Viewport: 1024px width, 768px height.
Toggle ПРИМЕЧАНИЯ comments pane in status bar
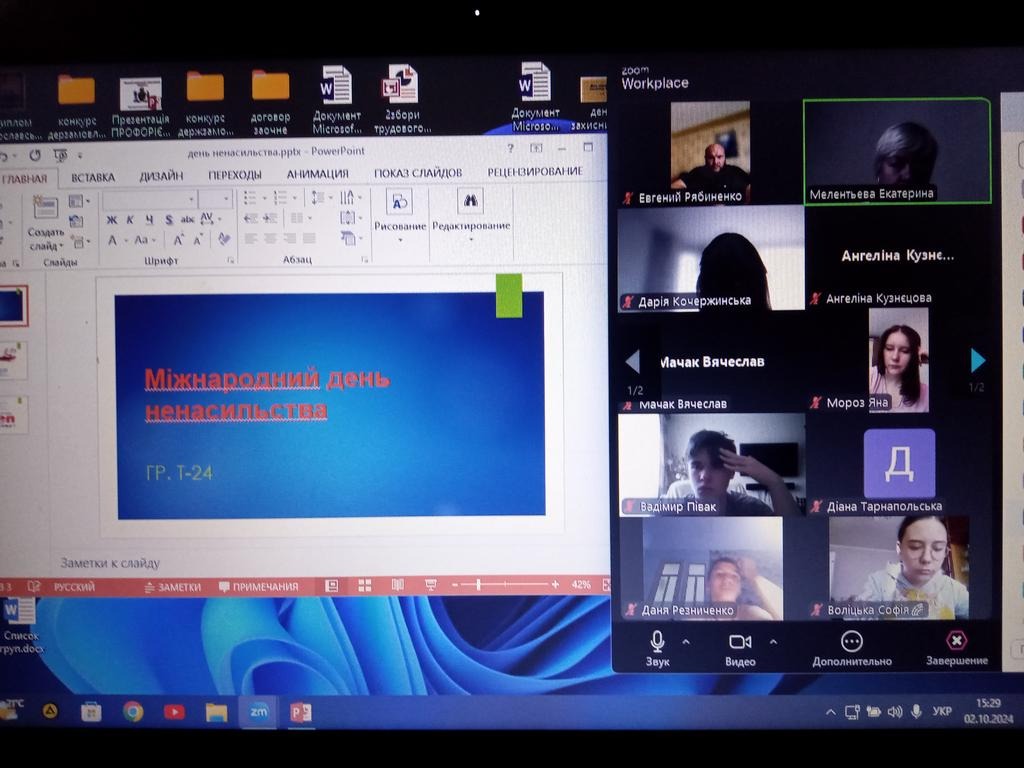point(259,586)
